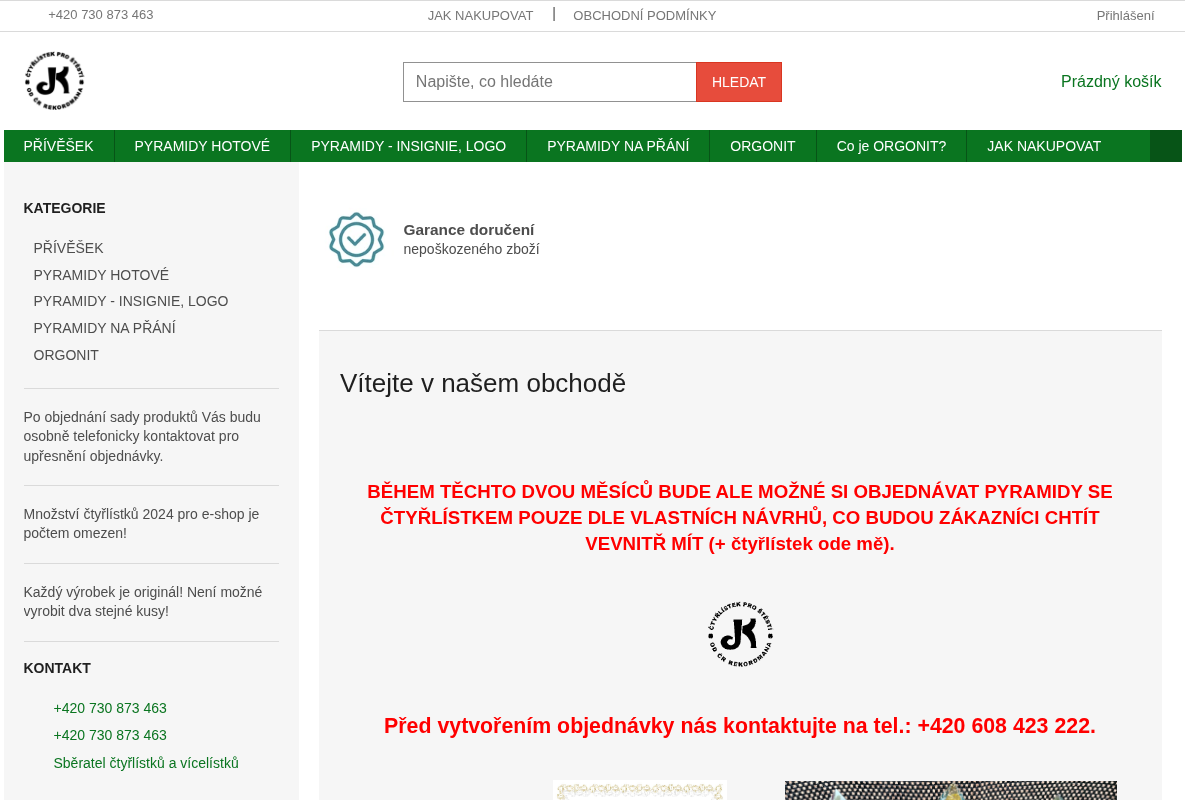1200x800 pixels.
Task: Click the search input field
Action: click(550, 82)
